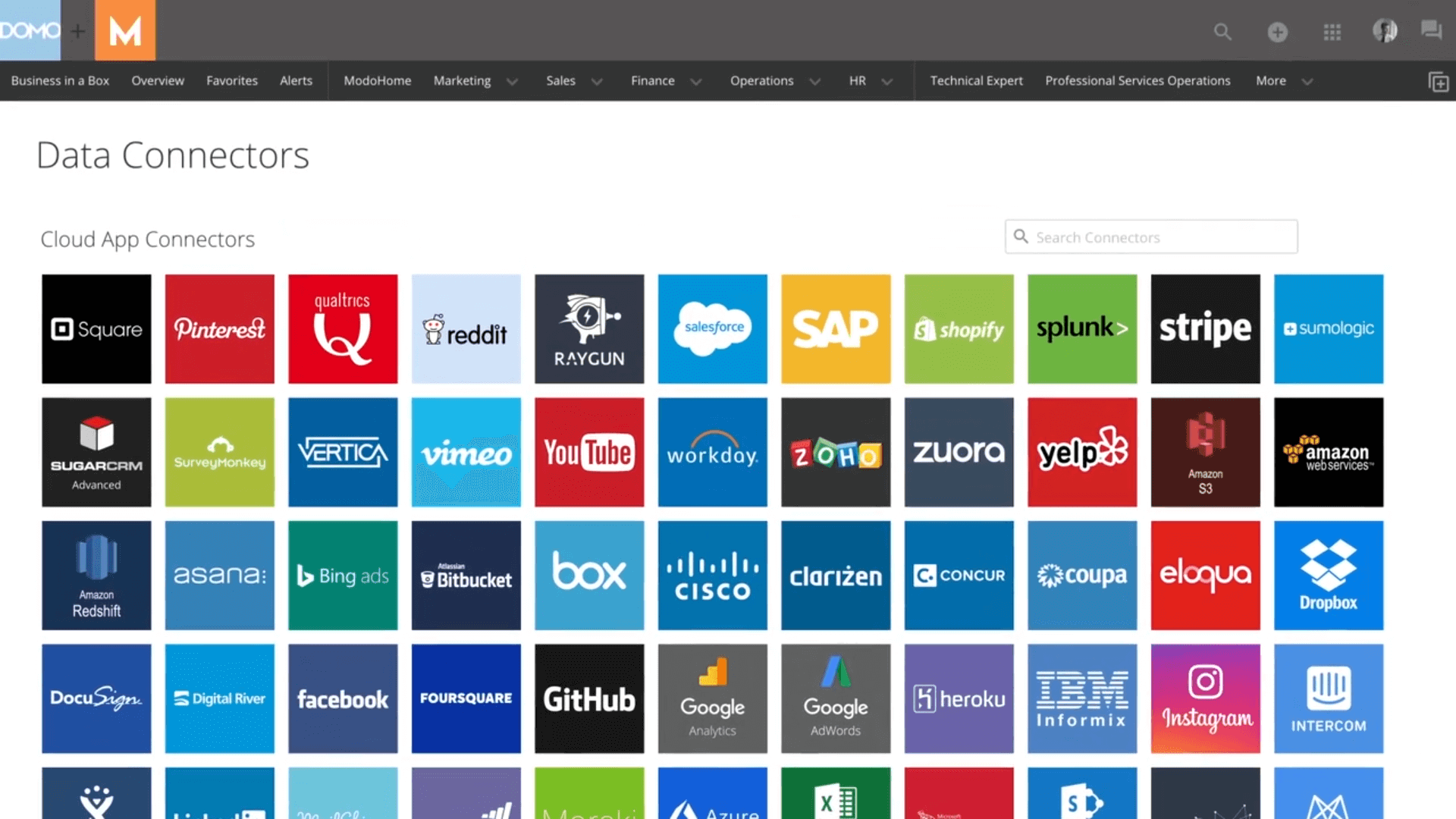Pick the Salesforce connector tile
The height and width of the screenshot is (819, 1456).
click(713, 329)
